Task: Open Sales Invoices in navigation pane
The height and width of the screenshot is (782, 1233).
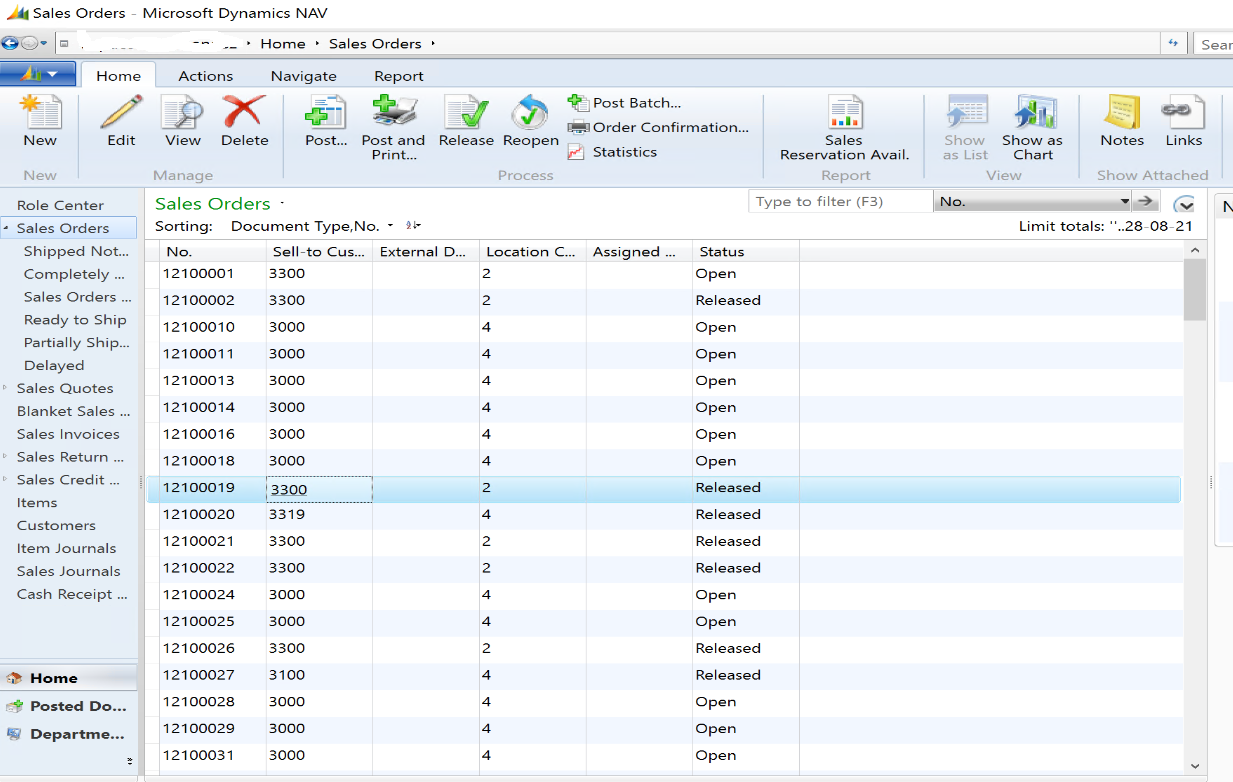Action: (x=68, y=434)
